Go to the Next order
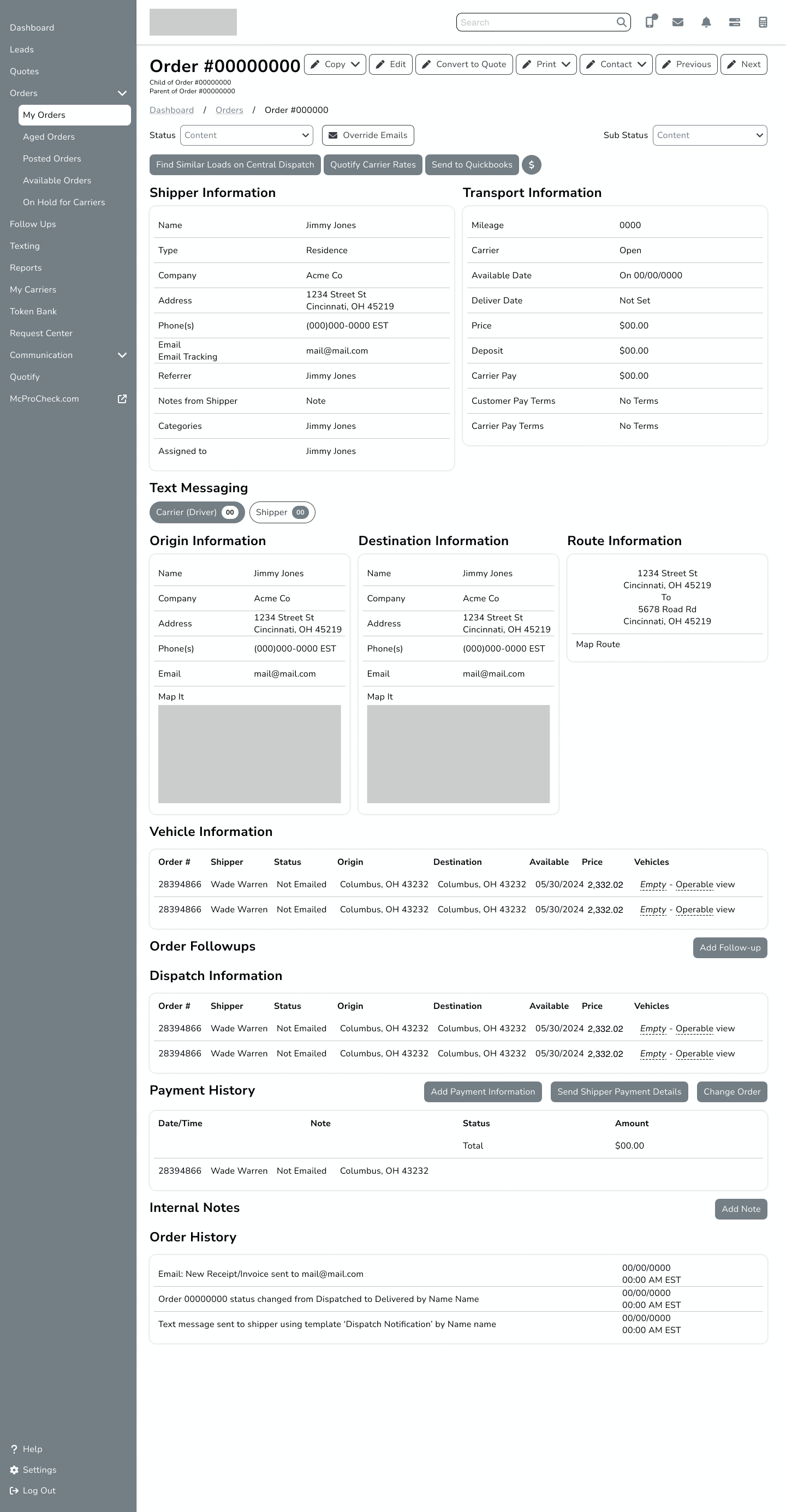 tap(744, 64)
